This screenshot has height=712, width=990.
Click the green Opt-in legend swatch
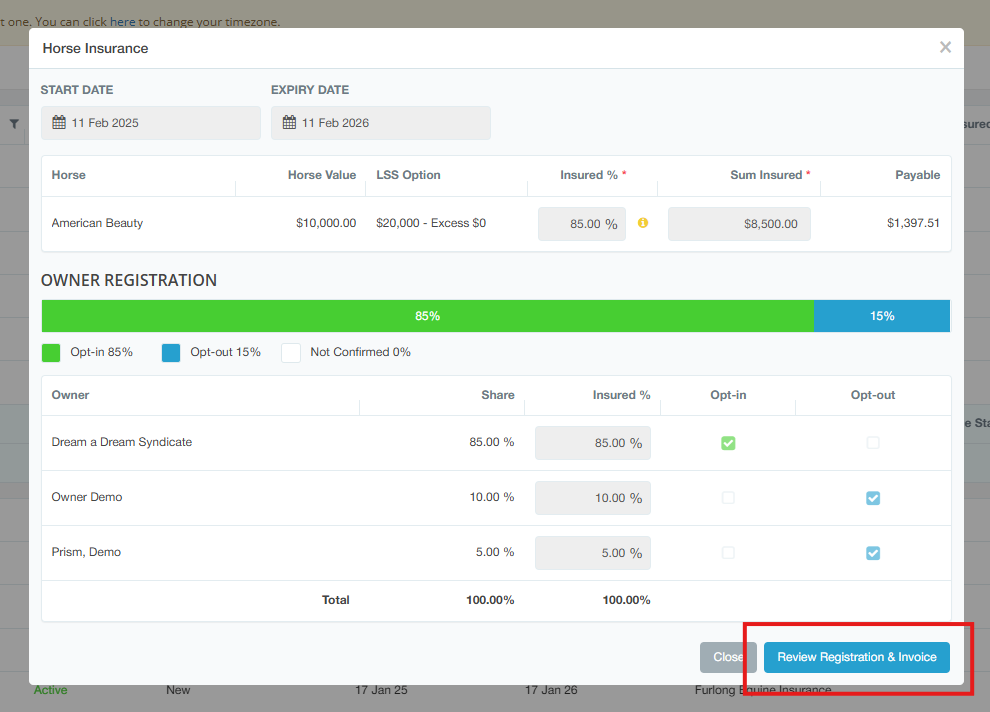coord(51,352)
